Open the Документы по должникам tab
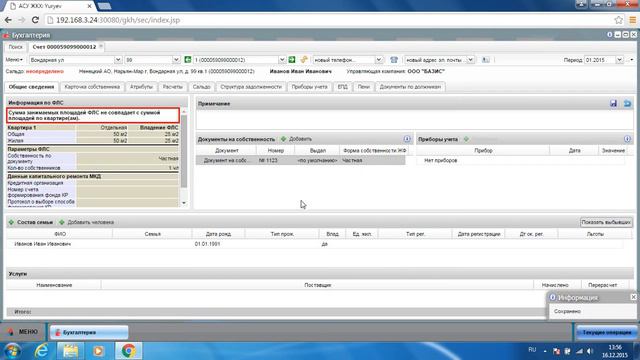The width and height of the screenshot is (640, 360). click(x=410, y=87)
